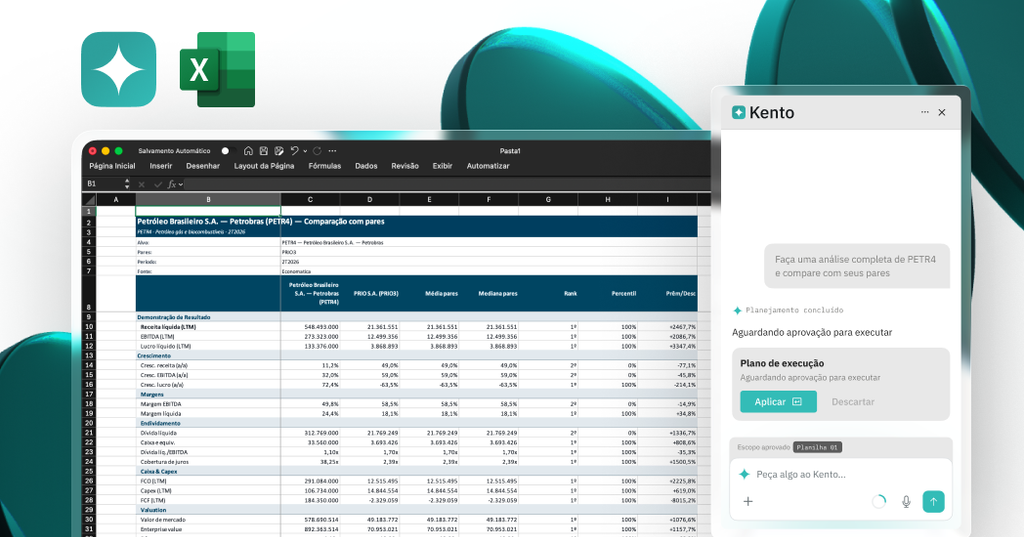Click the Save floppy disk icon
1024x537 pixels.
point(264,151)
